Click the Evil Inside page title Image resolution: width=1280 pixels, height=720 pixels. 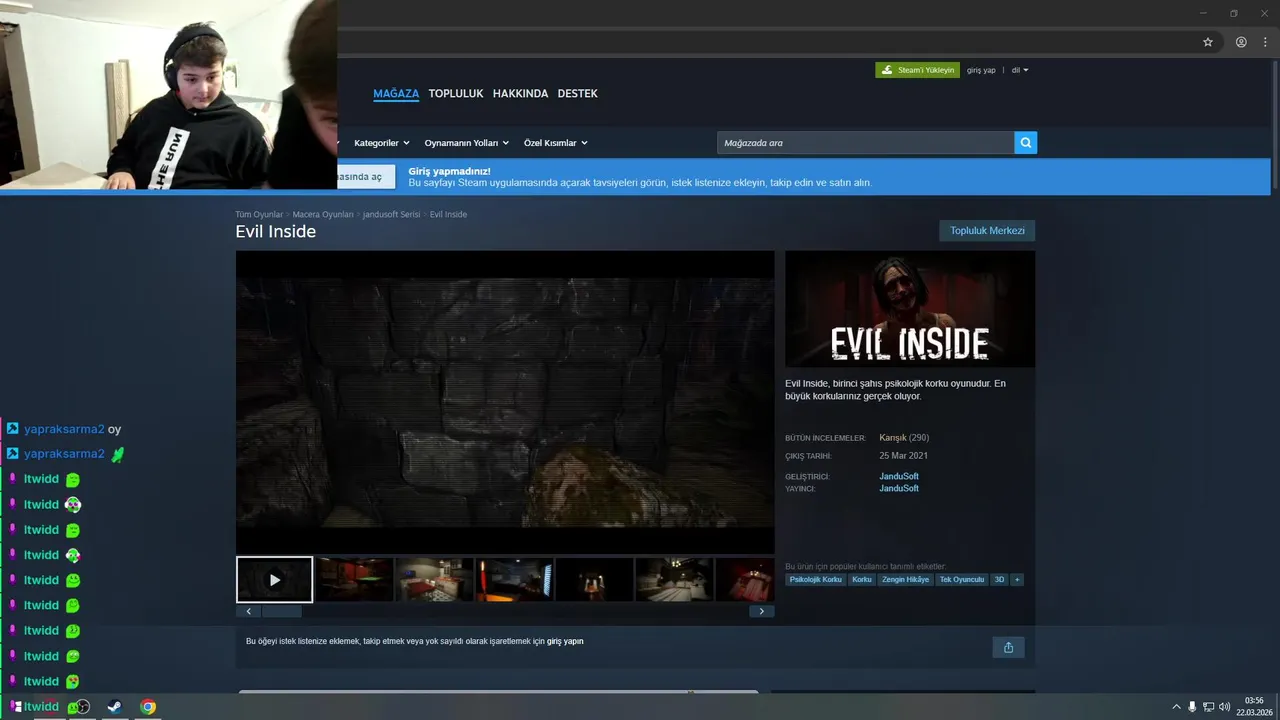(276, 231)
